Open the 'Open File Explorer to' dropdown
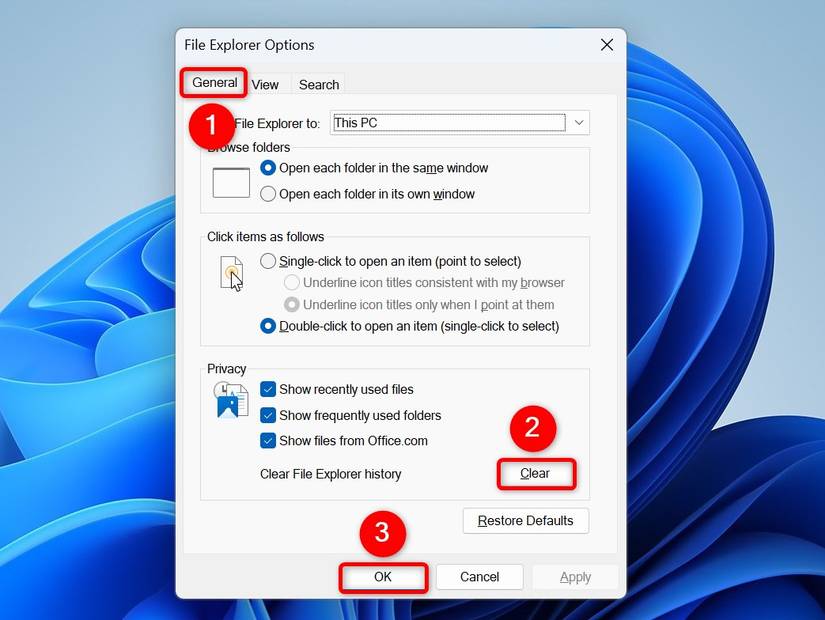Viewport: 825px width, 620px height. [x=577, y=122]
